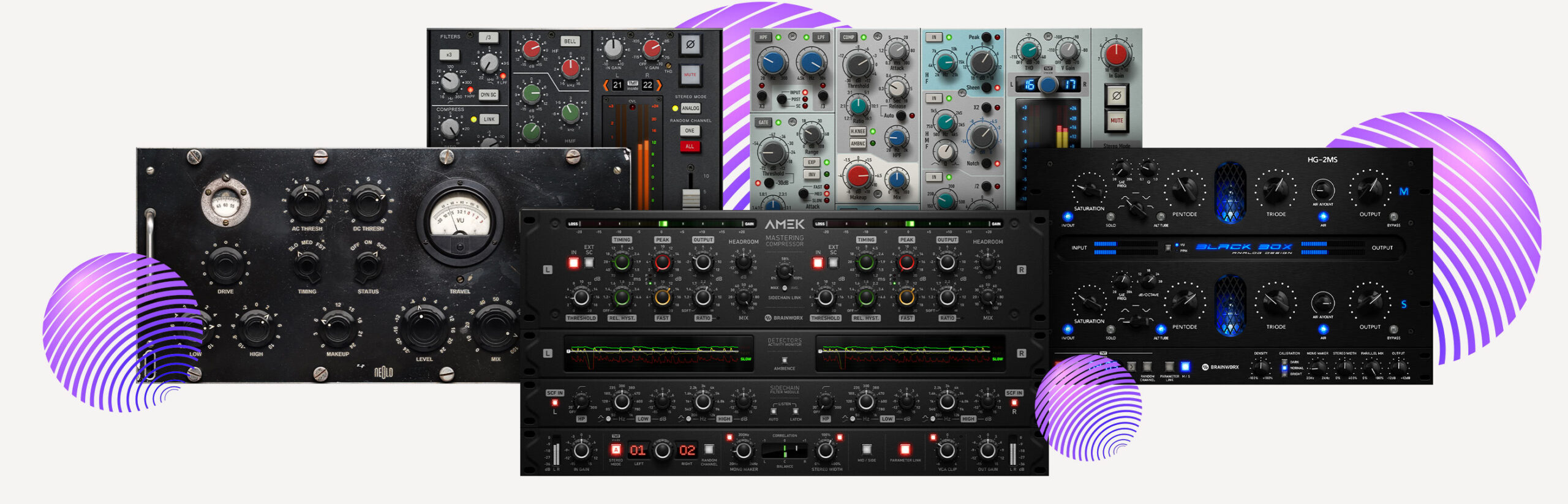The height and width of the screenshot is (504, 1568).
Task: Select the ONE random channel button
Action: pos(690,130)
